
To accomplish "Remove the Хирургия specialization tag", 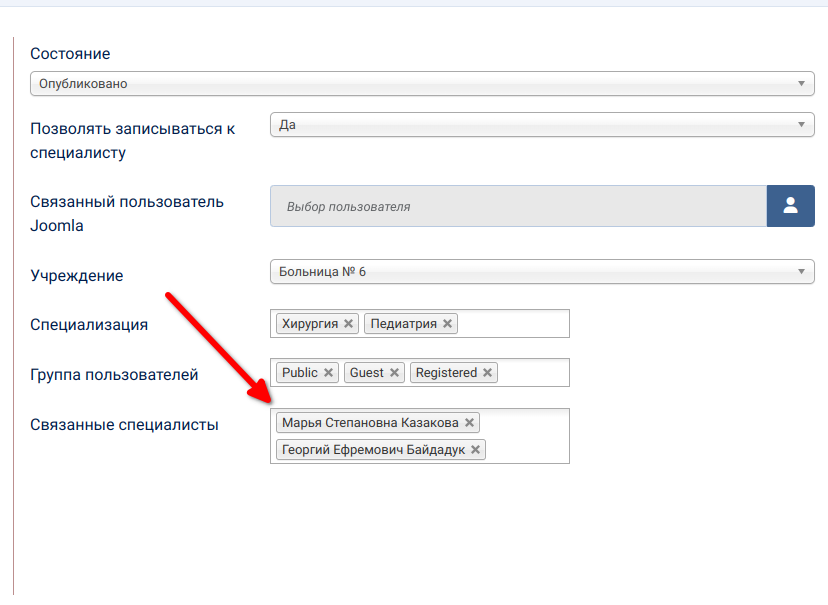I will [x=348, y=324].
